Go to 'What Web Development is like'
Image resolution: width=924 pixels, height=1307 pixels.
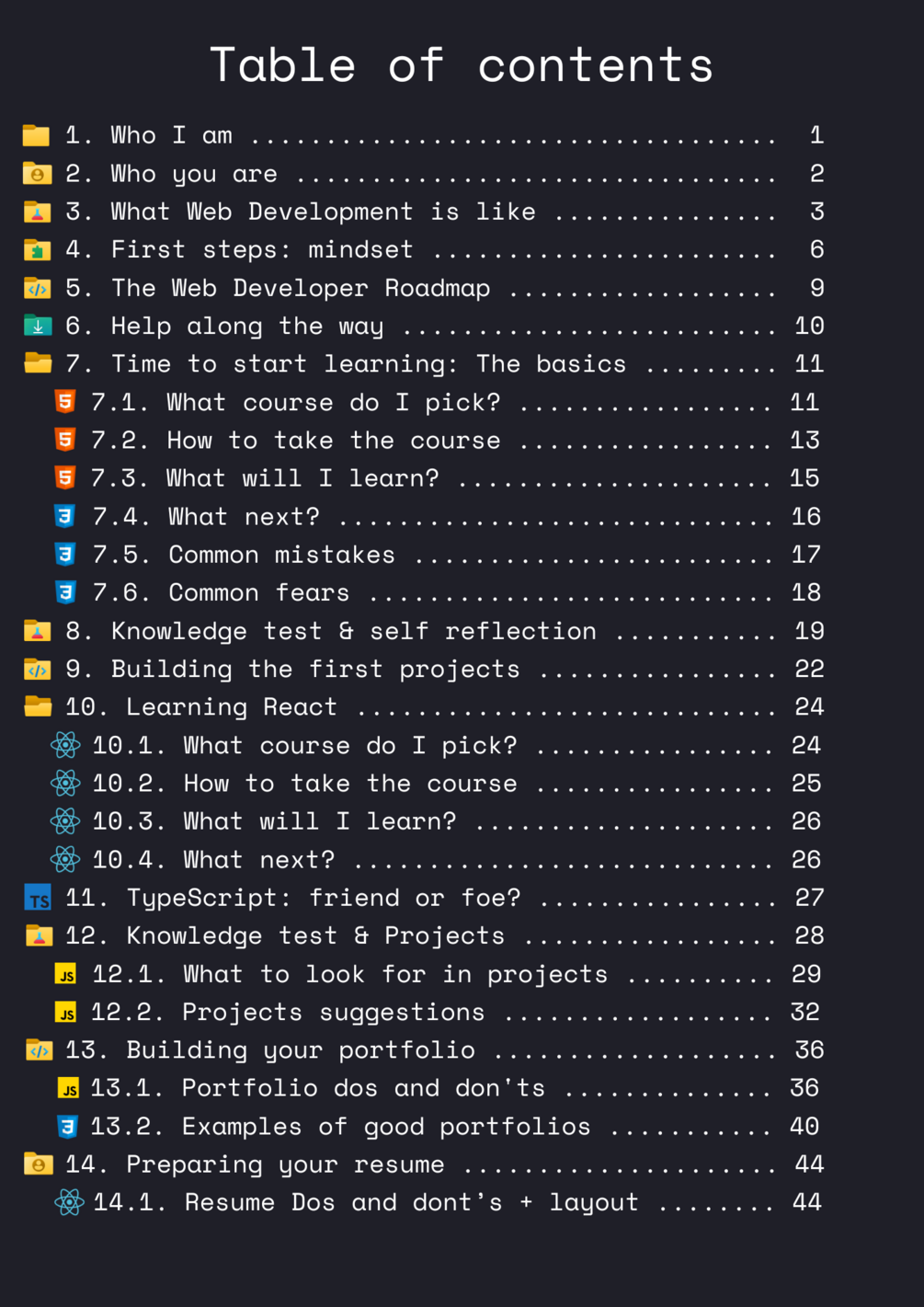[323, 212]
